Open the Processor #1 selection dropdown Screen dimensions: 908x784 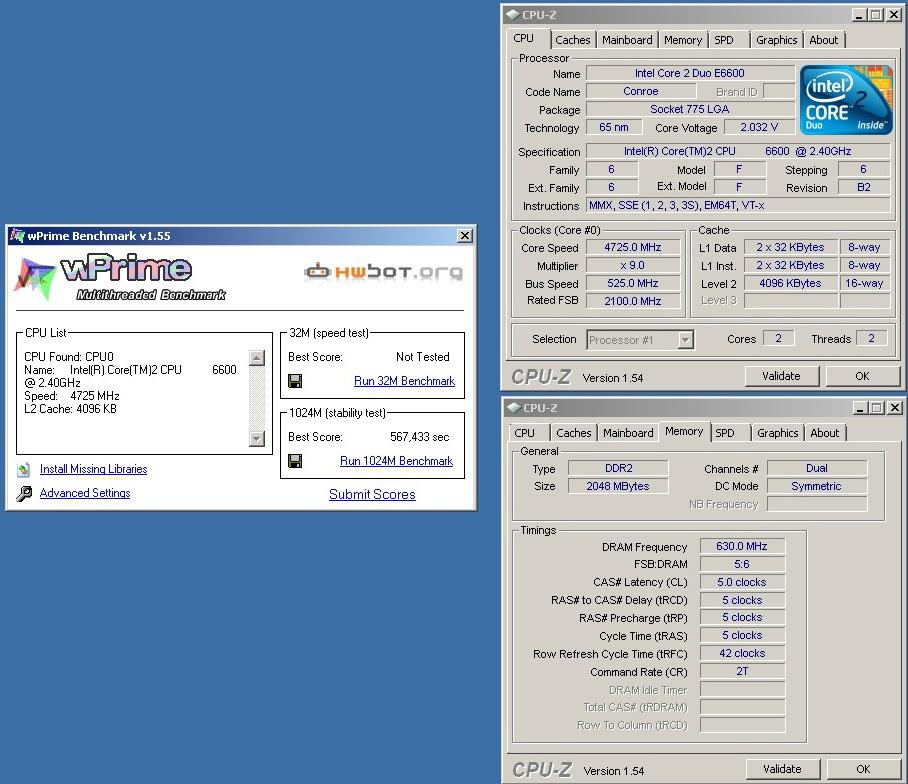click(x=685, y=340)
